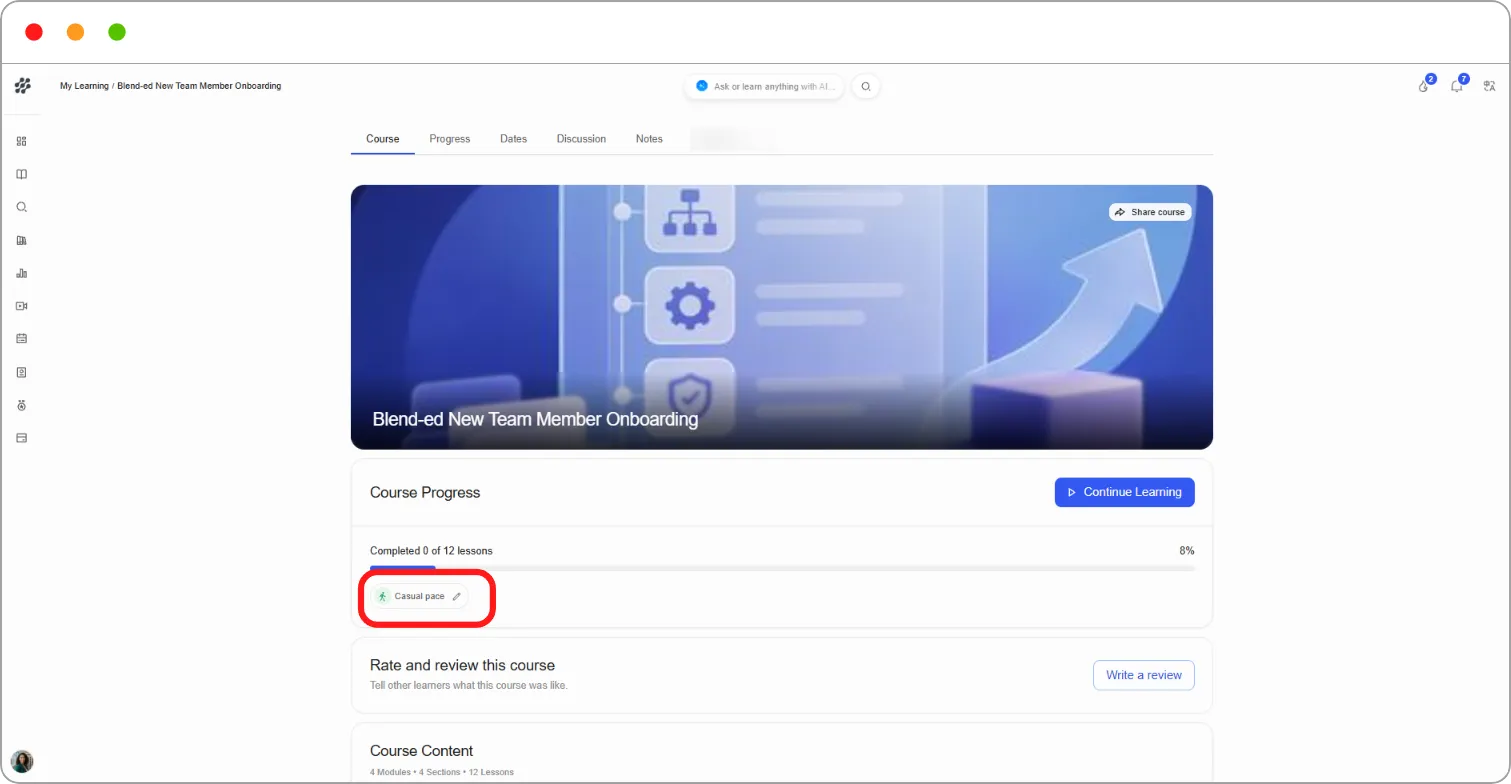Click the Course Content heading
This screenshot has width=1511, height=784.
point(422,751)
